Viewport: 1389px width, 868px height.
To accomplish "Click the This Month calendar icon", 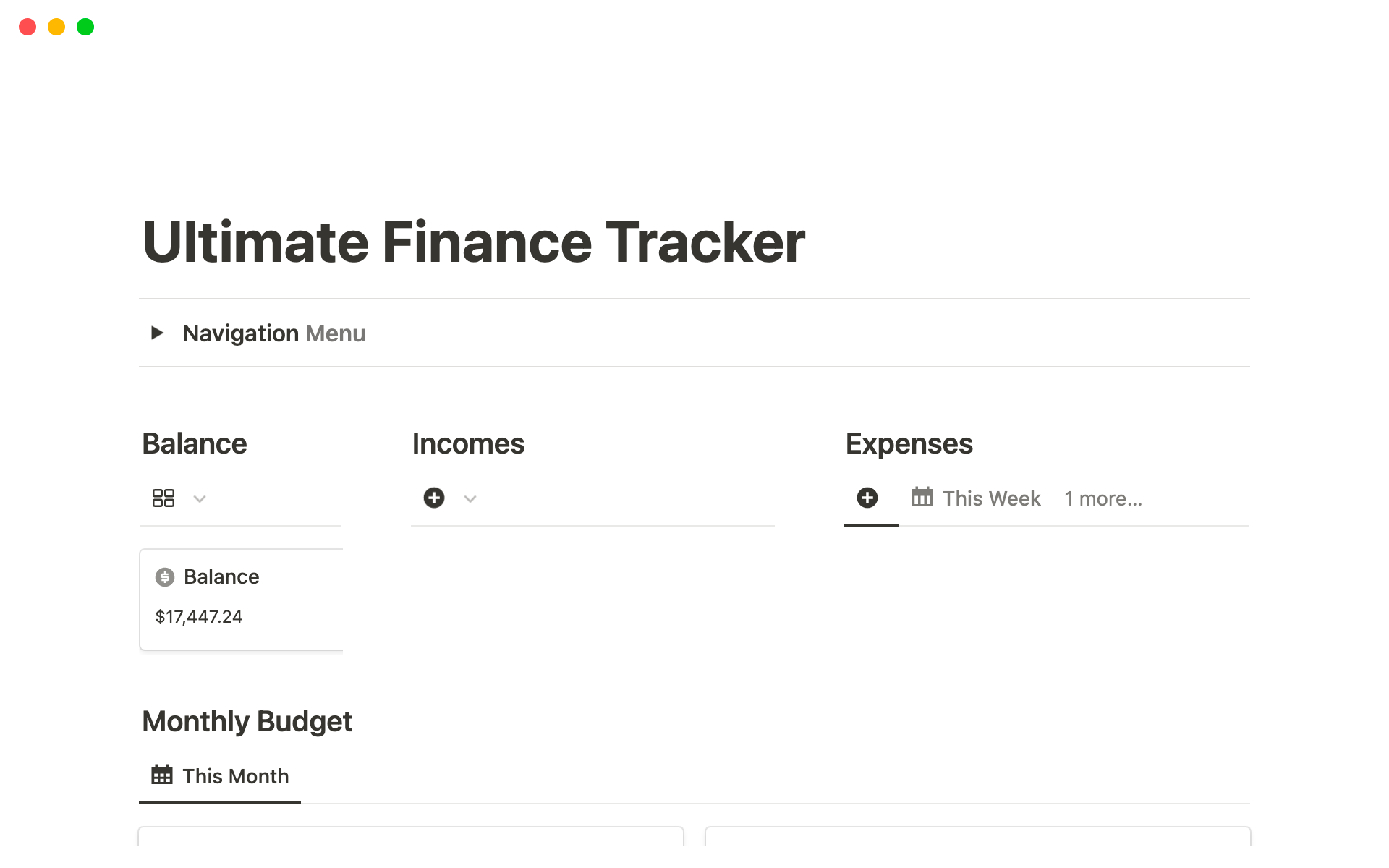I will (x=162, y=775).
